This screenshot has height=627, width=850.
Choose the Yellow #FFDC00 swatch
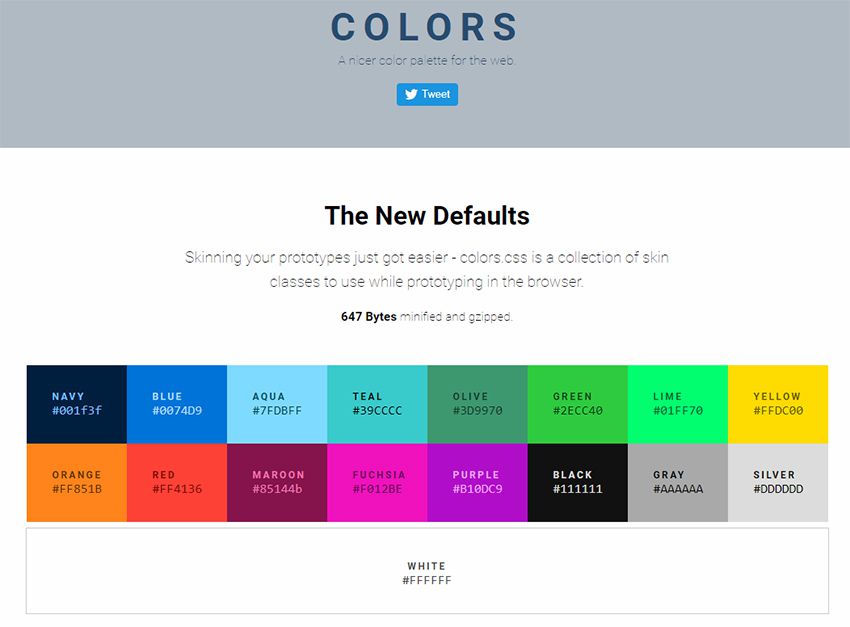[x=777, y=404]
